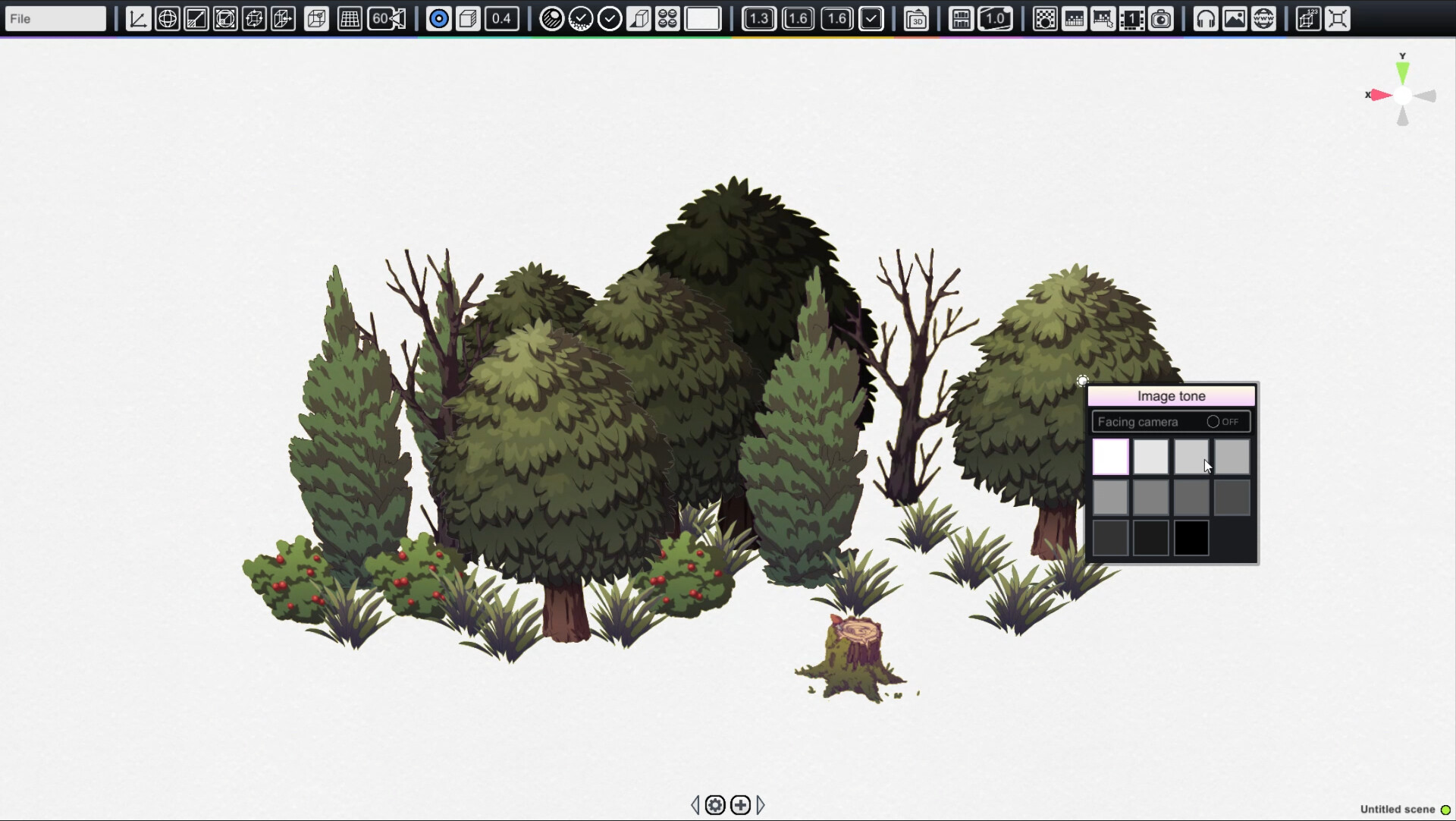Select the grid display icon in the toolbar

[349, 19]
